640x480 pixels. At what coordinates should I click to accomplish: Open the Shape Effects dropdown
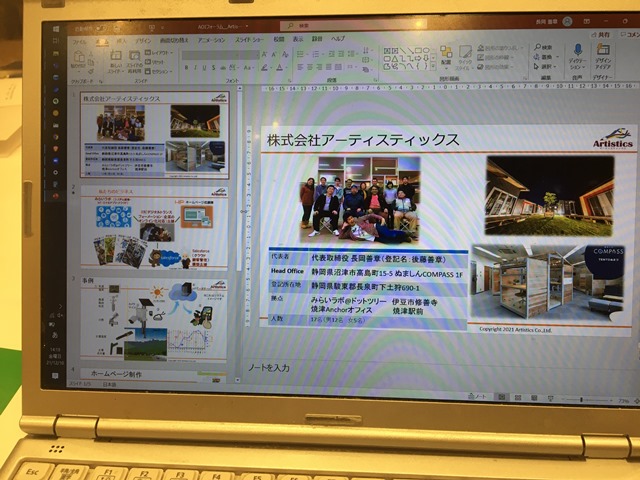(496, 67)
